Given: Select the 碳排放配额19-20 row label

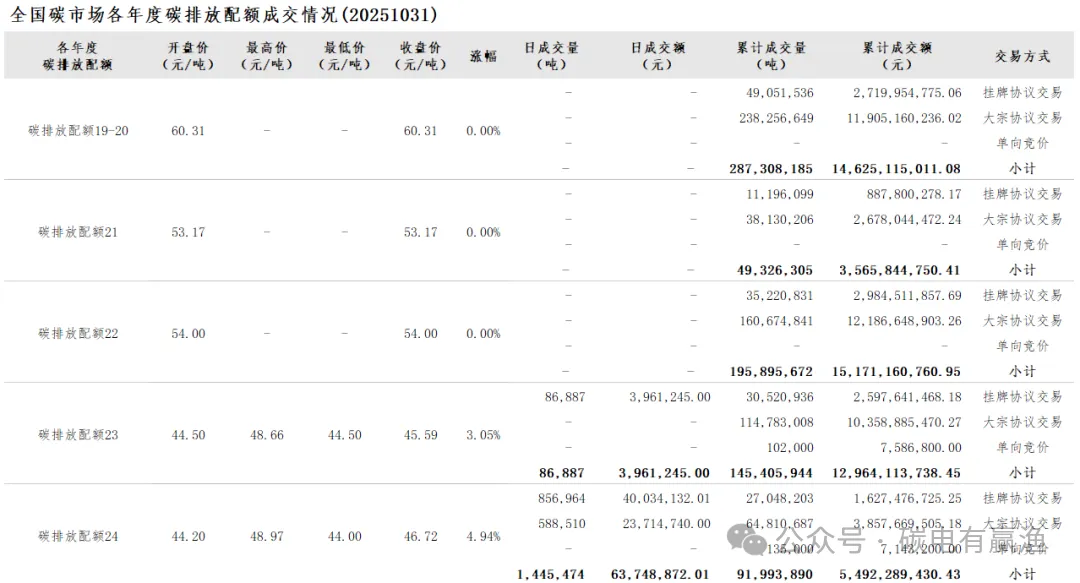Looking at the screenshot, I should tap(78, 131).
